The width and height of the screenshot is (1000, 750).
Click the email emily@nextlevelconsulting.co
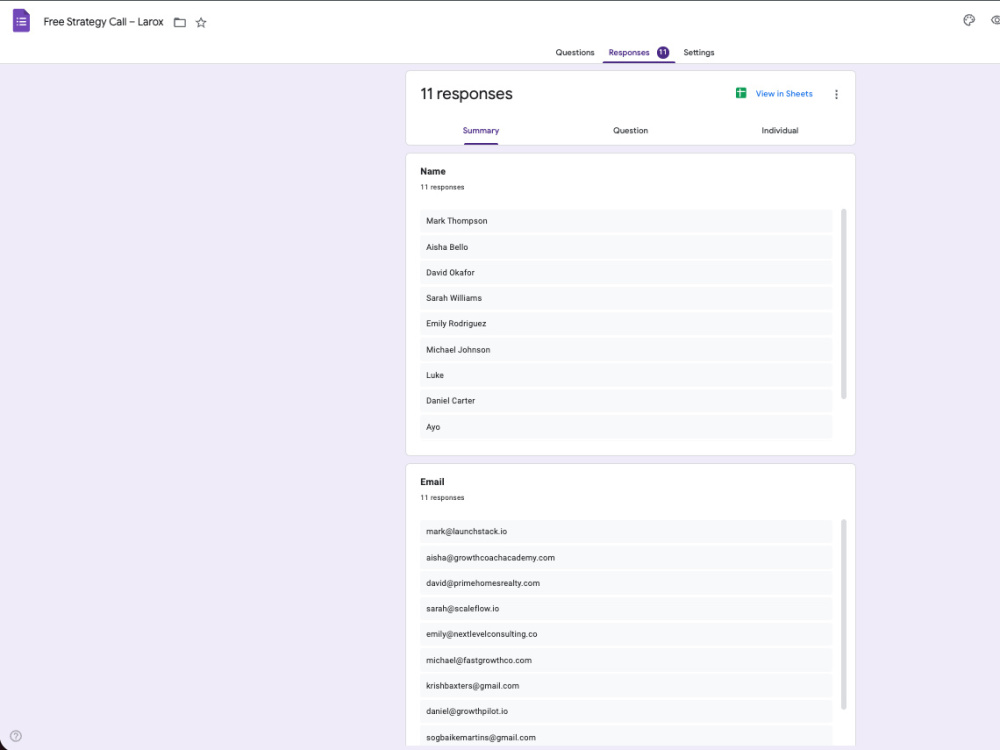[482, 634]
